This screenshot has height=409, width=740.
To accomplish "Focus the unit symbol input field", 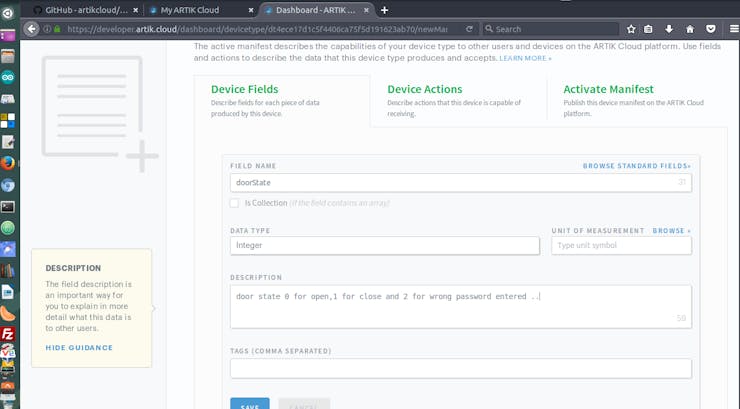I will [621, 245].
